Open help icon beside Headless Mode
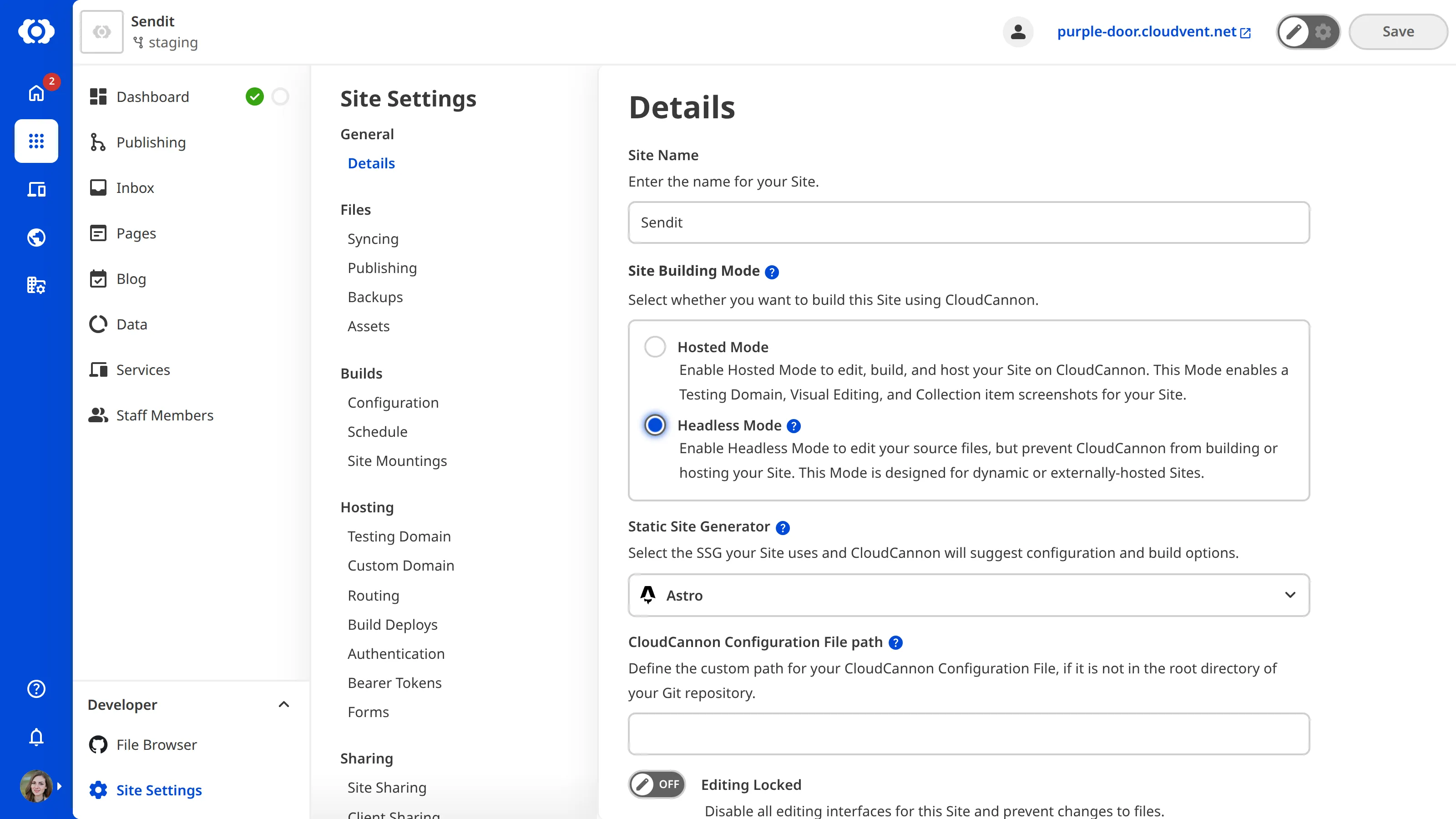The image size is (1456, 819). (x=794, y=426)
